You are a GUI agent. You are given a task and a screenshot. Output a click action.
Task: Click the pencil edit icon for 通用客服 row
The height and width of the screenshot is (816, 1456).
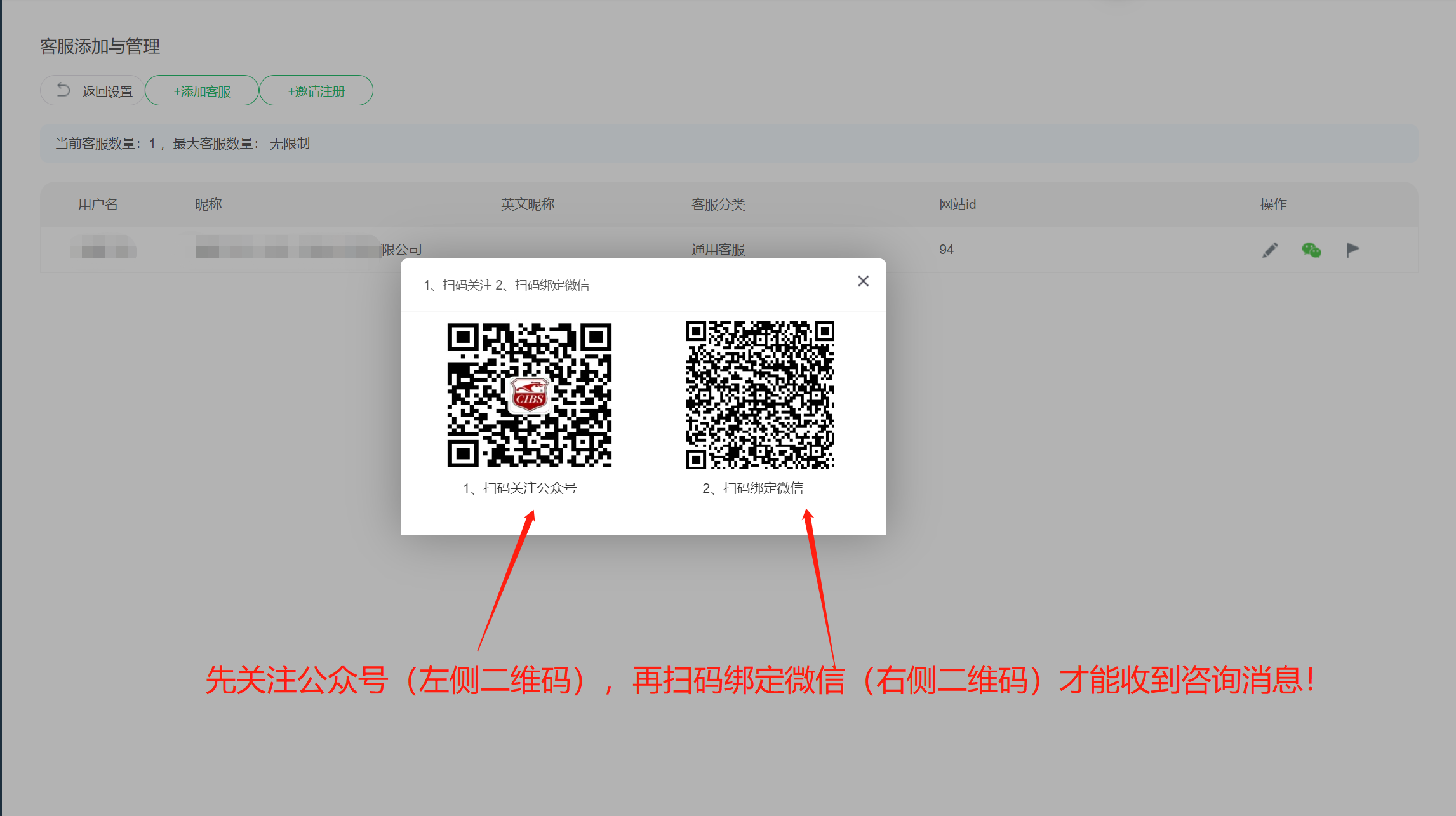point(1270,250)
